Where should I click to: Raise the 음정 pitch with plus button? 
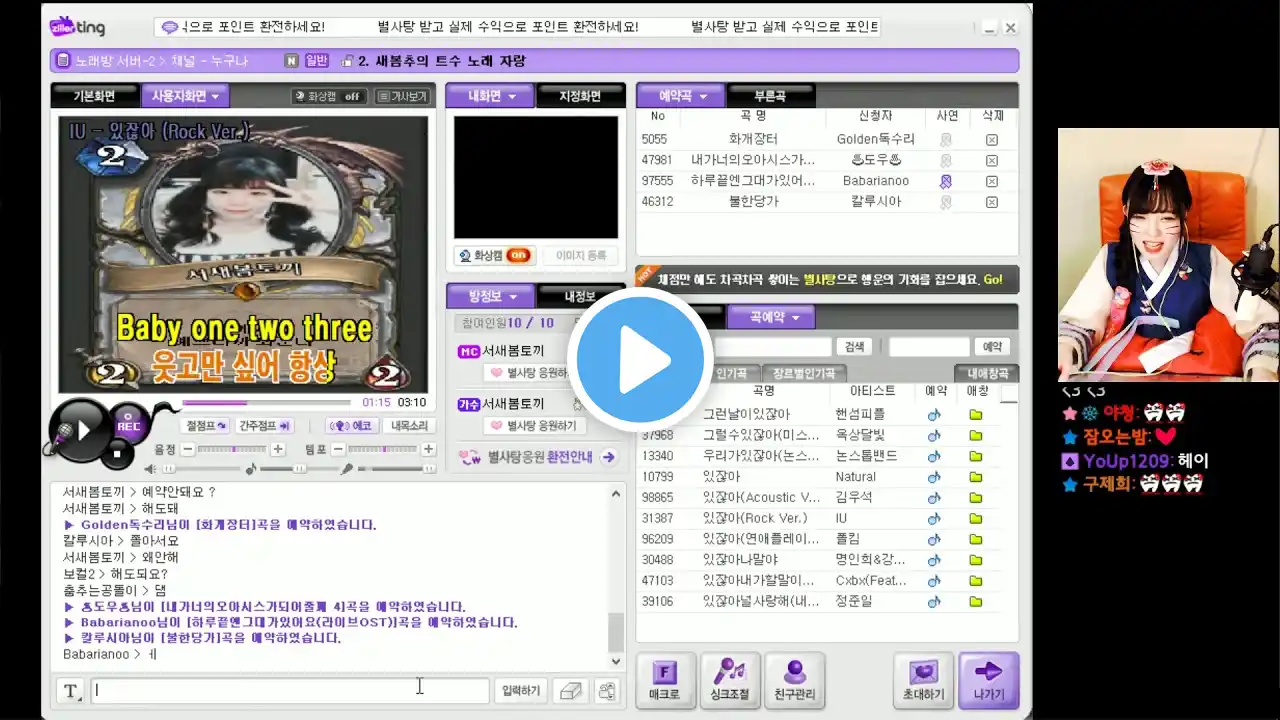click(278, 450)
